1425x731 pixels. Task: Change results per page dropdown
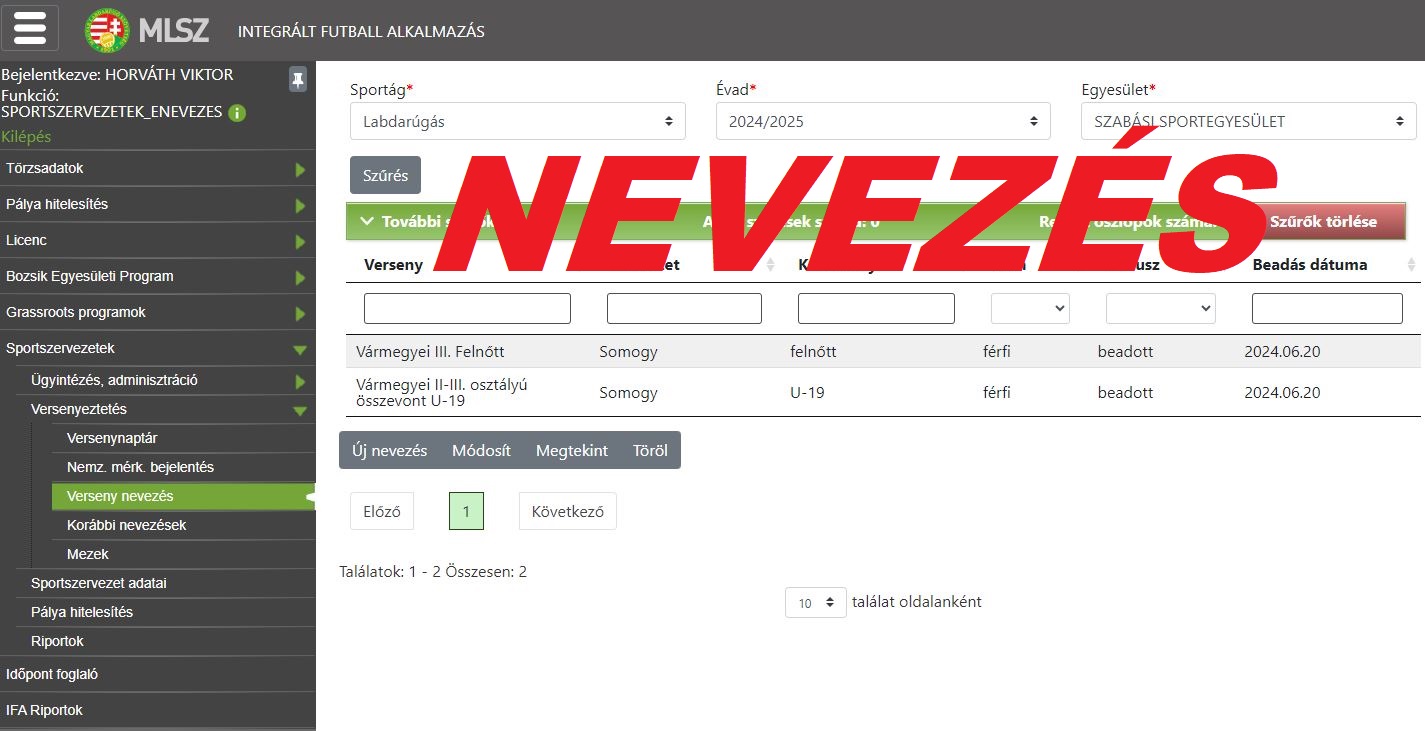coord(815,603)
